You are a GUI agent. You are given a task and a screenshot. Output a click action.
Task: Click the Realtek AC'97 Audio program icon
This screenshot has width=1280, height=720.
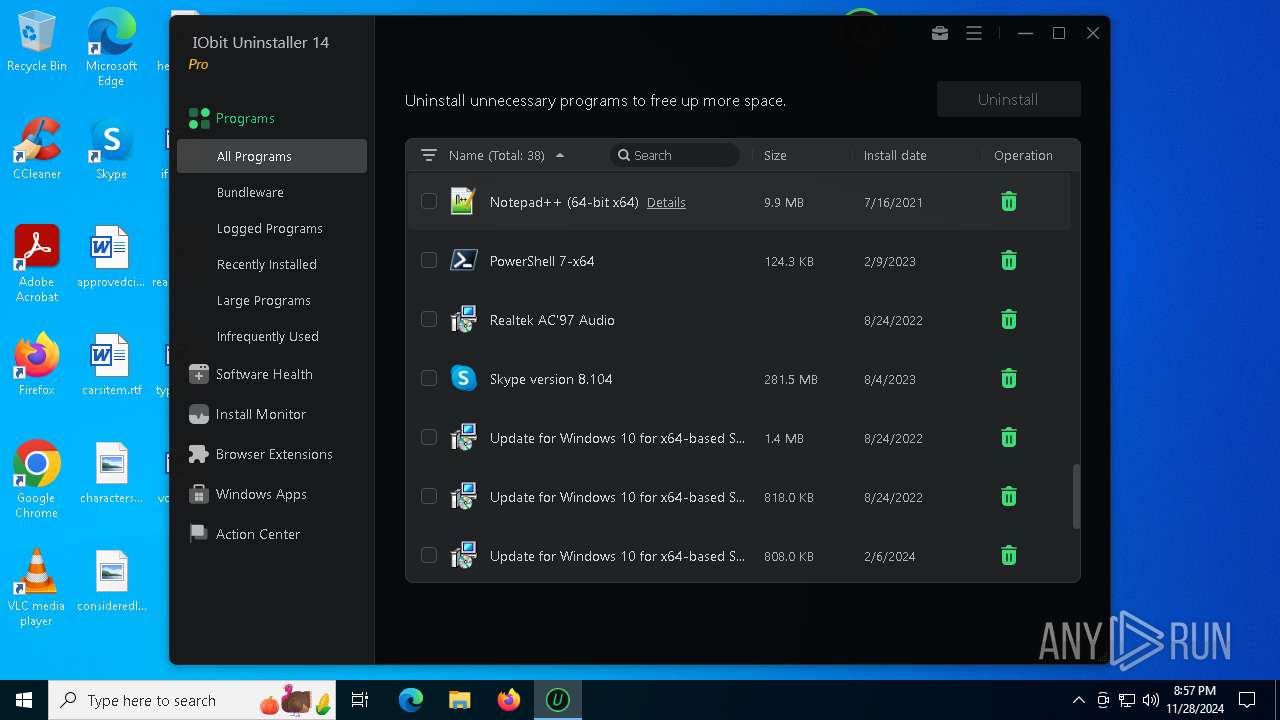(463, 319)
